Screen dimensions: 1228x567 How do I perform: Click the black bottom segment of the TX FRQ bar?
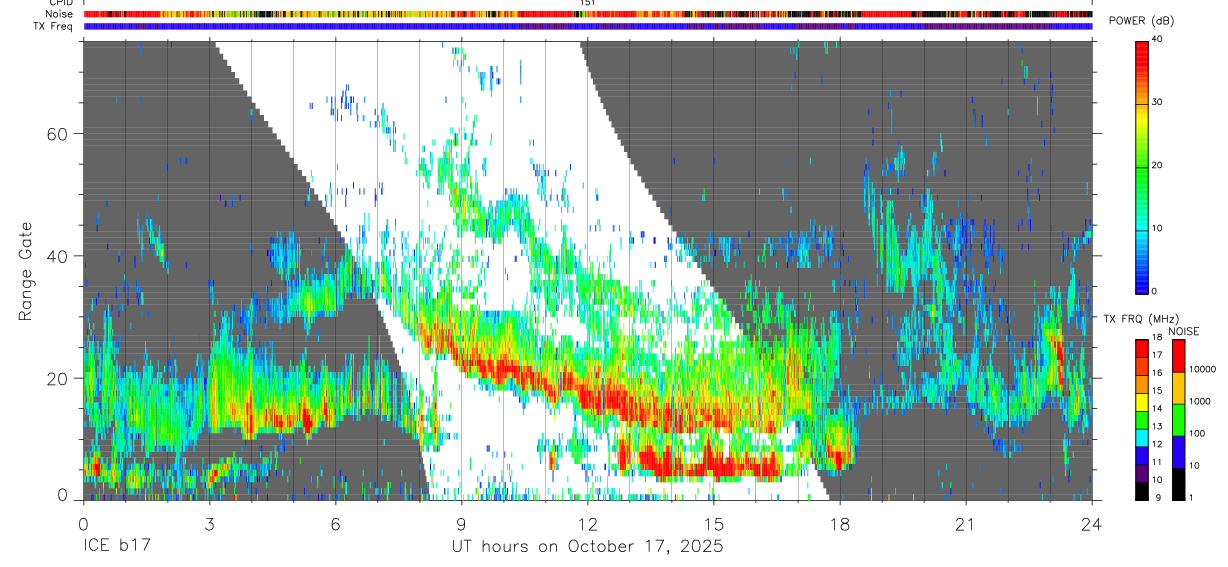[1140, 490]
